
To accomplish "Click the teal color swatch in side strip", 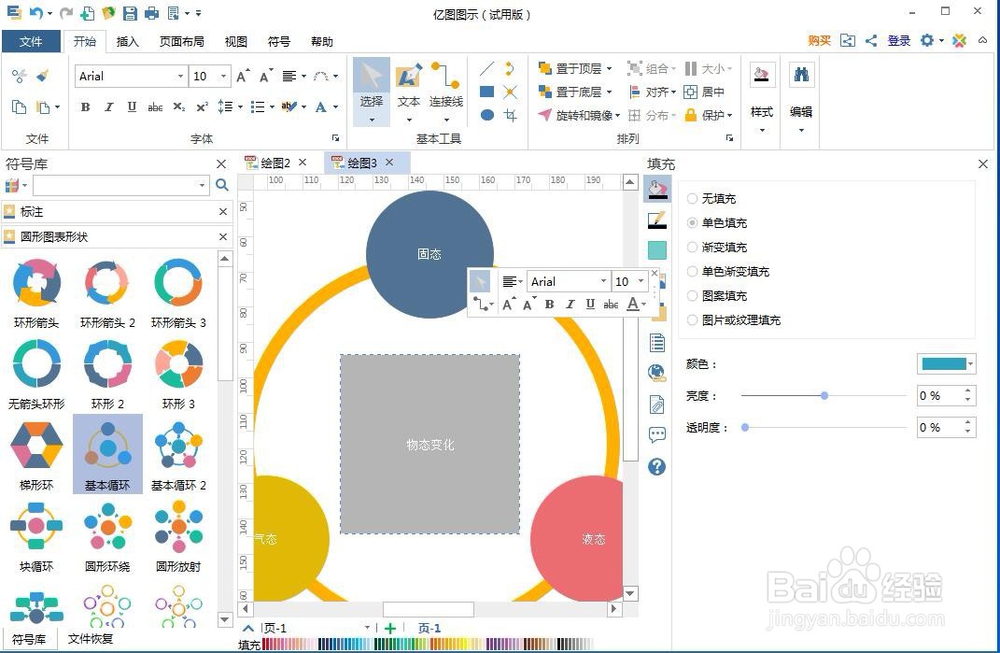I will click(657, 250).
